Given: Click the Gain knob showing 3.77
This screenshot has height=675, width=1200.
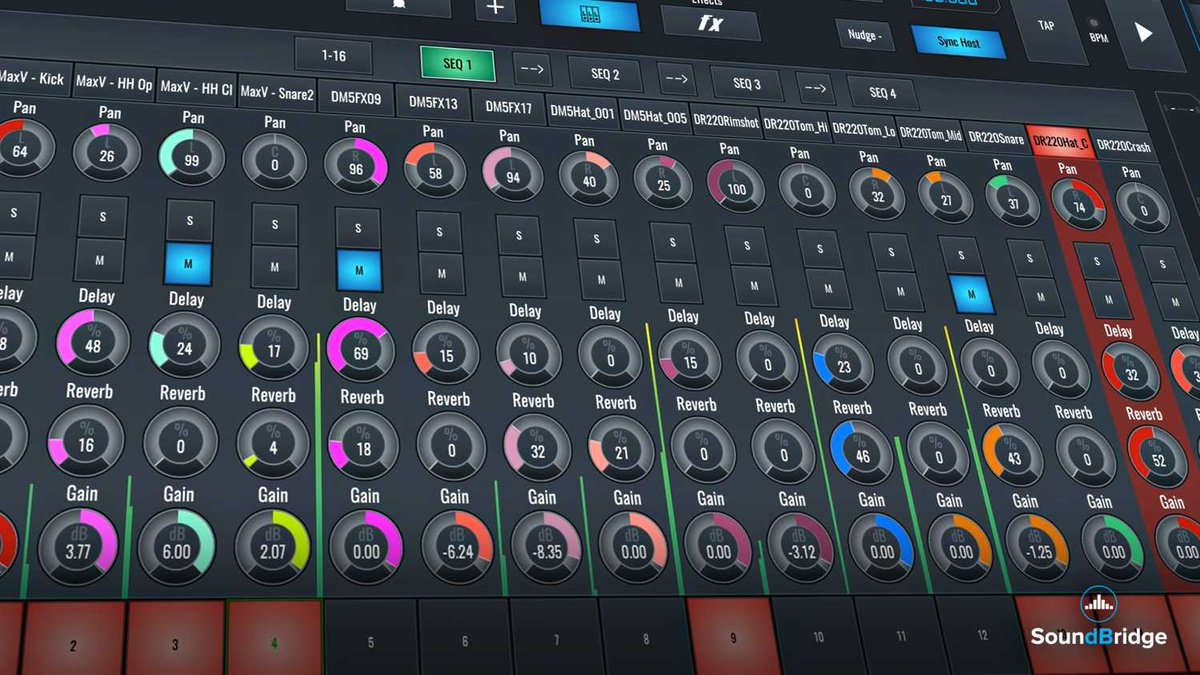Looking at the screenshot, I should (77, 546).
